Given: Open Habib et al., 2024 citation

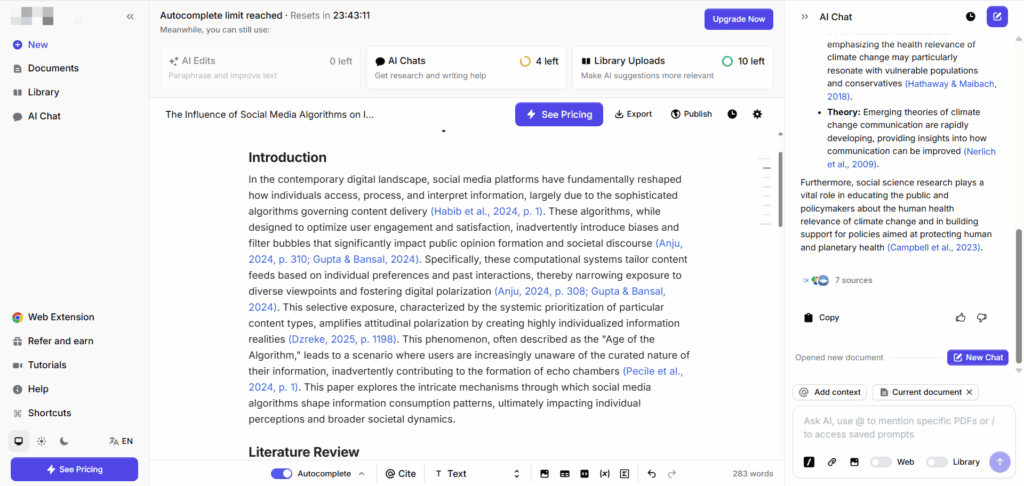Looking at the screenshot, I should [x=488, y=211].
